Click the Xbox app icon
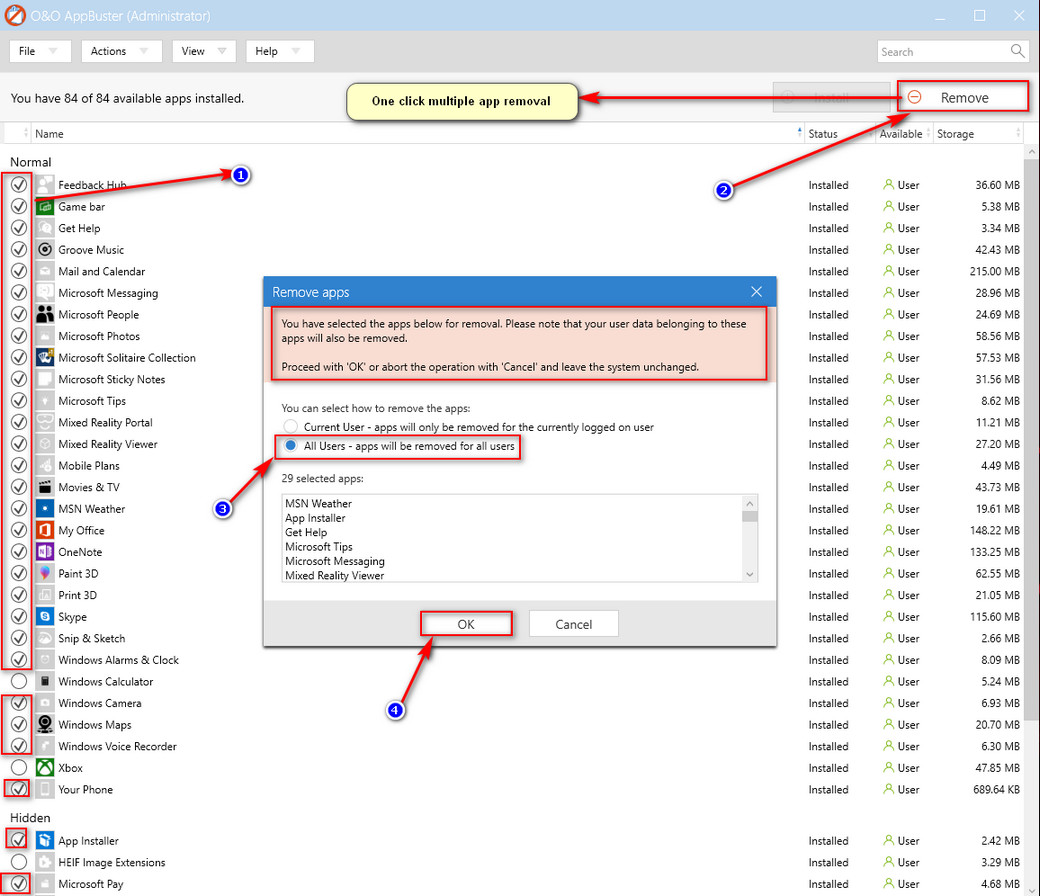Screen dimensions: 1040x896 [44, 767]
